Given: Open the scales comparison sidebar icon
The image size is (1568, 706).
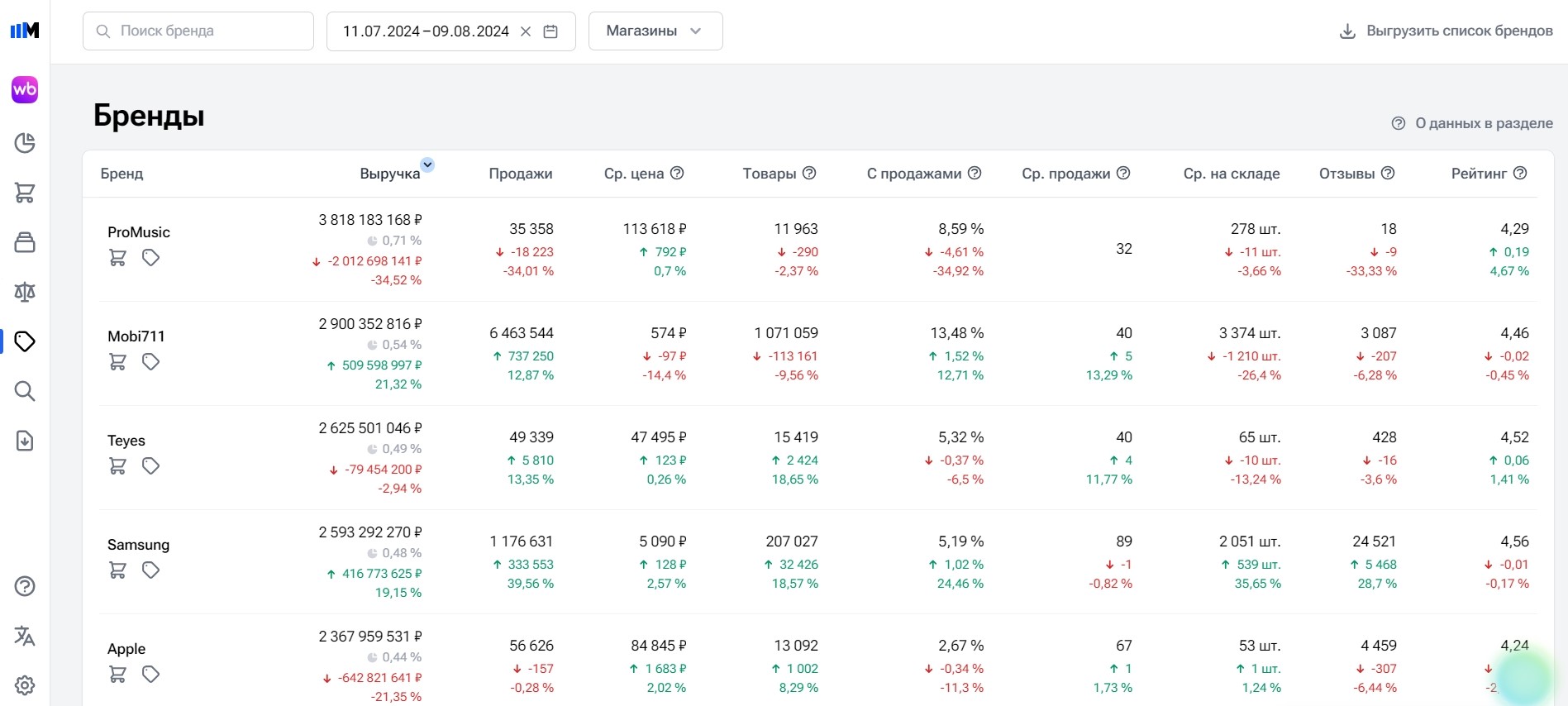Looking at the screenshot, I should click(x=25, y=292).
